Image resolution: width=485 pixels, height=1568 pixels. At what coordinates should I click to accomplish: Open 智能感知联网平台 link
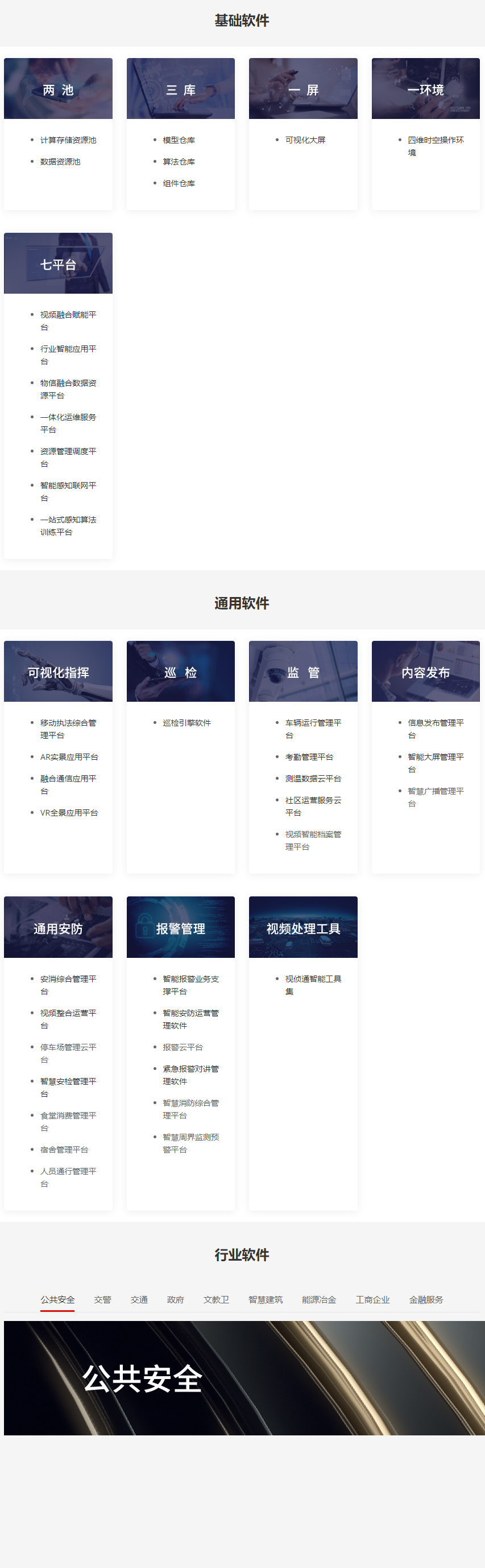[68, 491]
